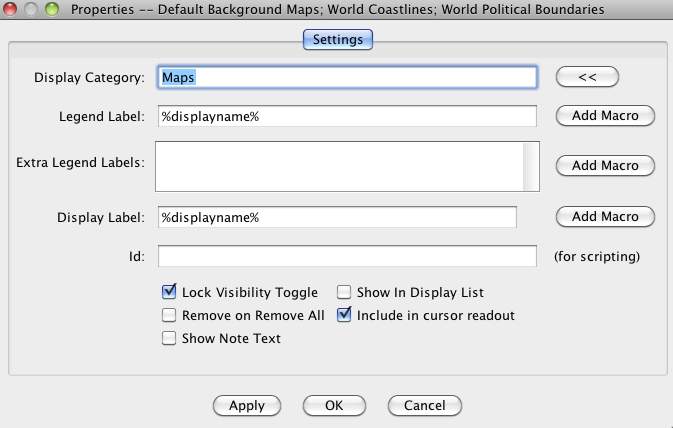Select the Display Label text field
Image resolution: width=673 pixels, height=428 pixels.
pyautogui.click(x=337, y=217)
